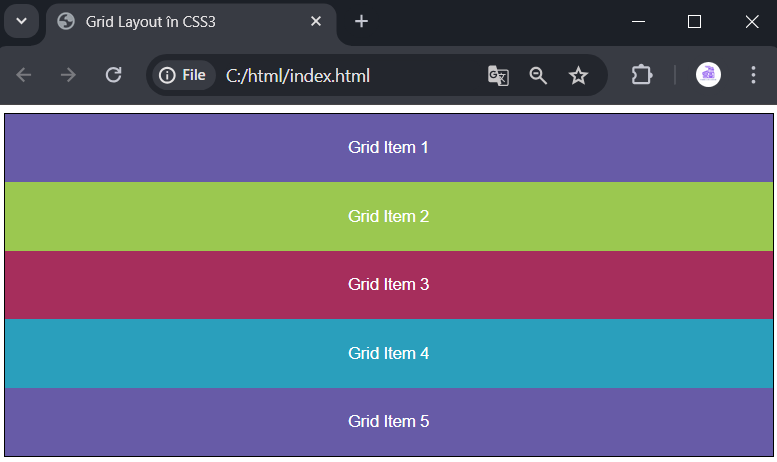Open the zoom level magnifier icon
Image resolution: width=777 pixels, height=462 pixels.
pyautogui.click(x=538, y=76)
